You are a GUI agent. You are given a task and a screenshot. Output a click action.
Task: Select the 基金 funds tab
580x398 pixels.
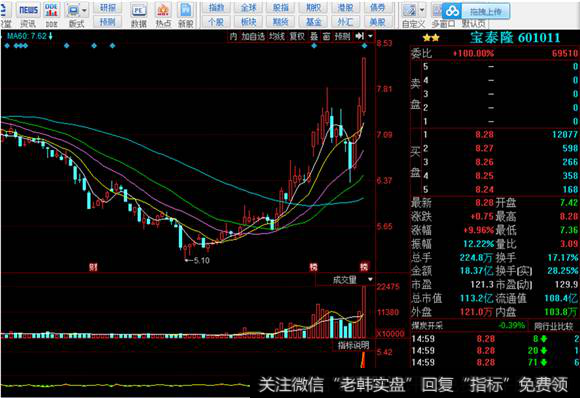(x=314, y=22)
